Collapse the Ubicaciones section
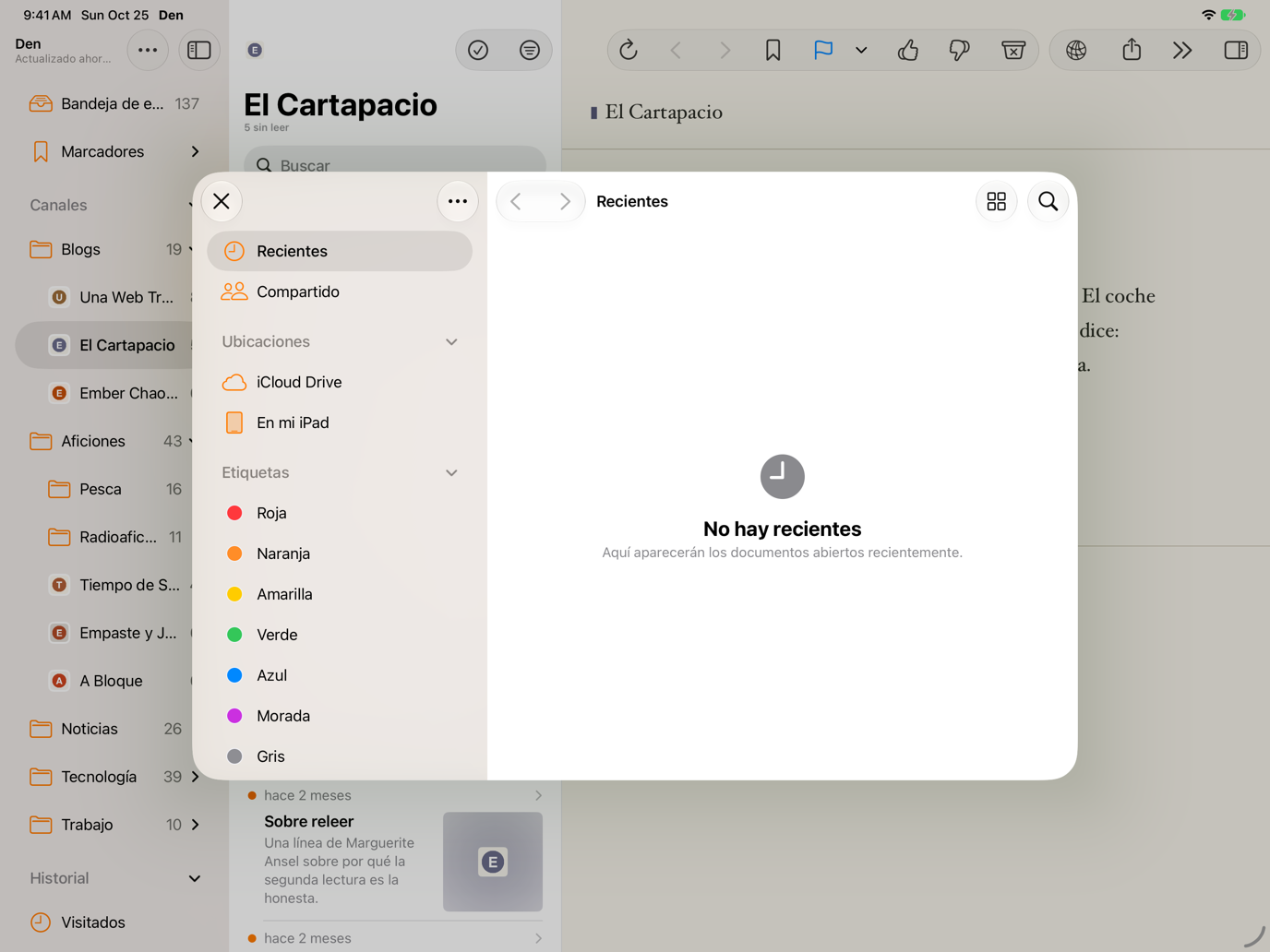The height and width of the screenshot is (952, 1270). (x=451, y=341)
